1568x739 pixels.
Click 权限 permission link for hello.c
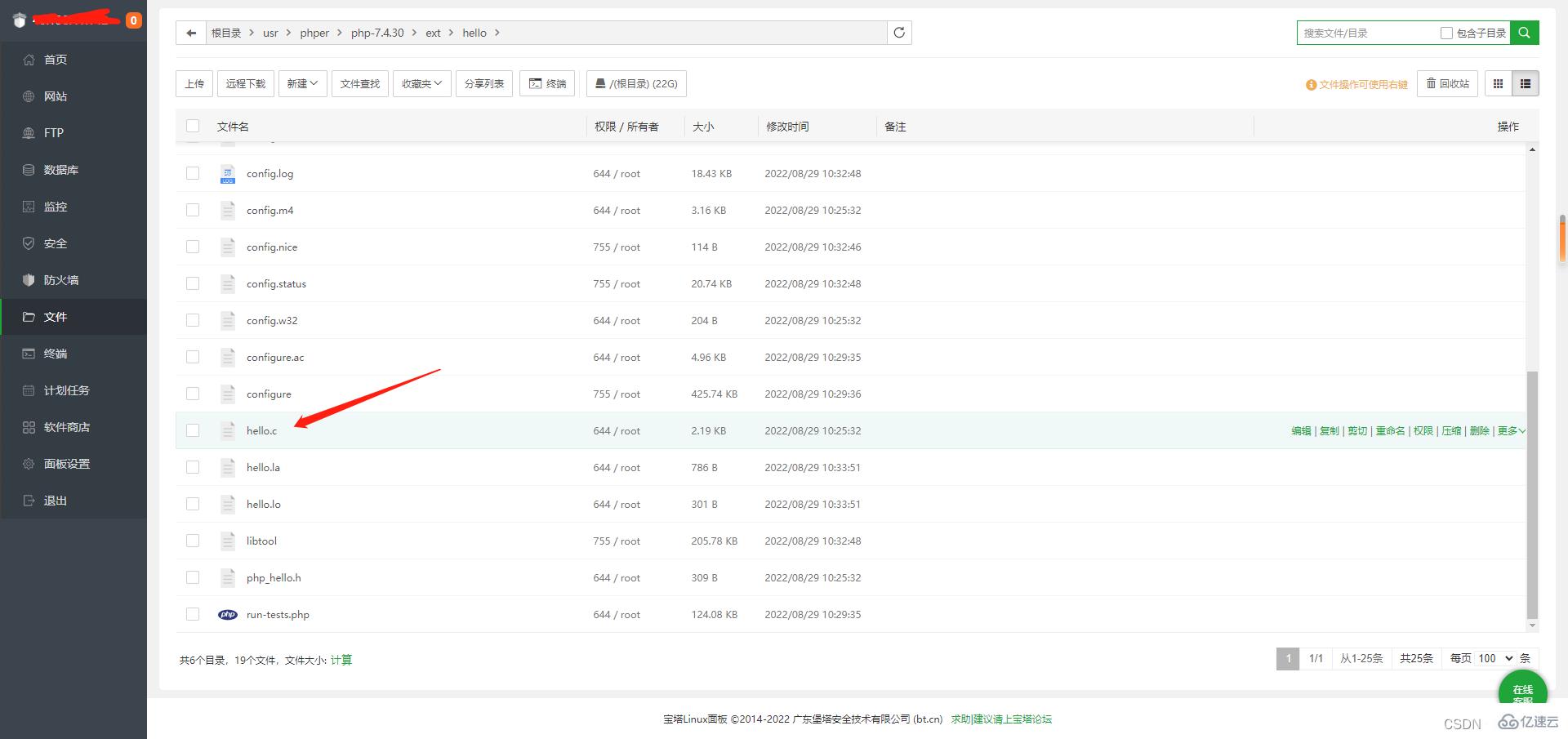[x=1423, y=430]
